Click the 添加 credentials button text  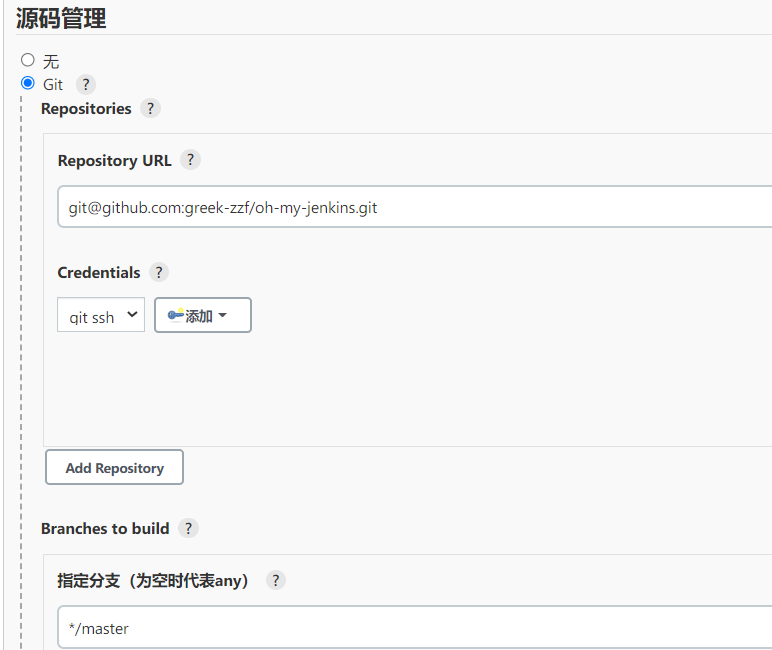[199, 316]
